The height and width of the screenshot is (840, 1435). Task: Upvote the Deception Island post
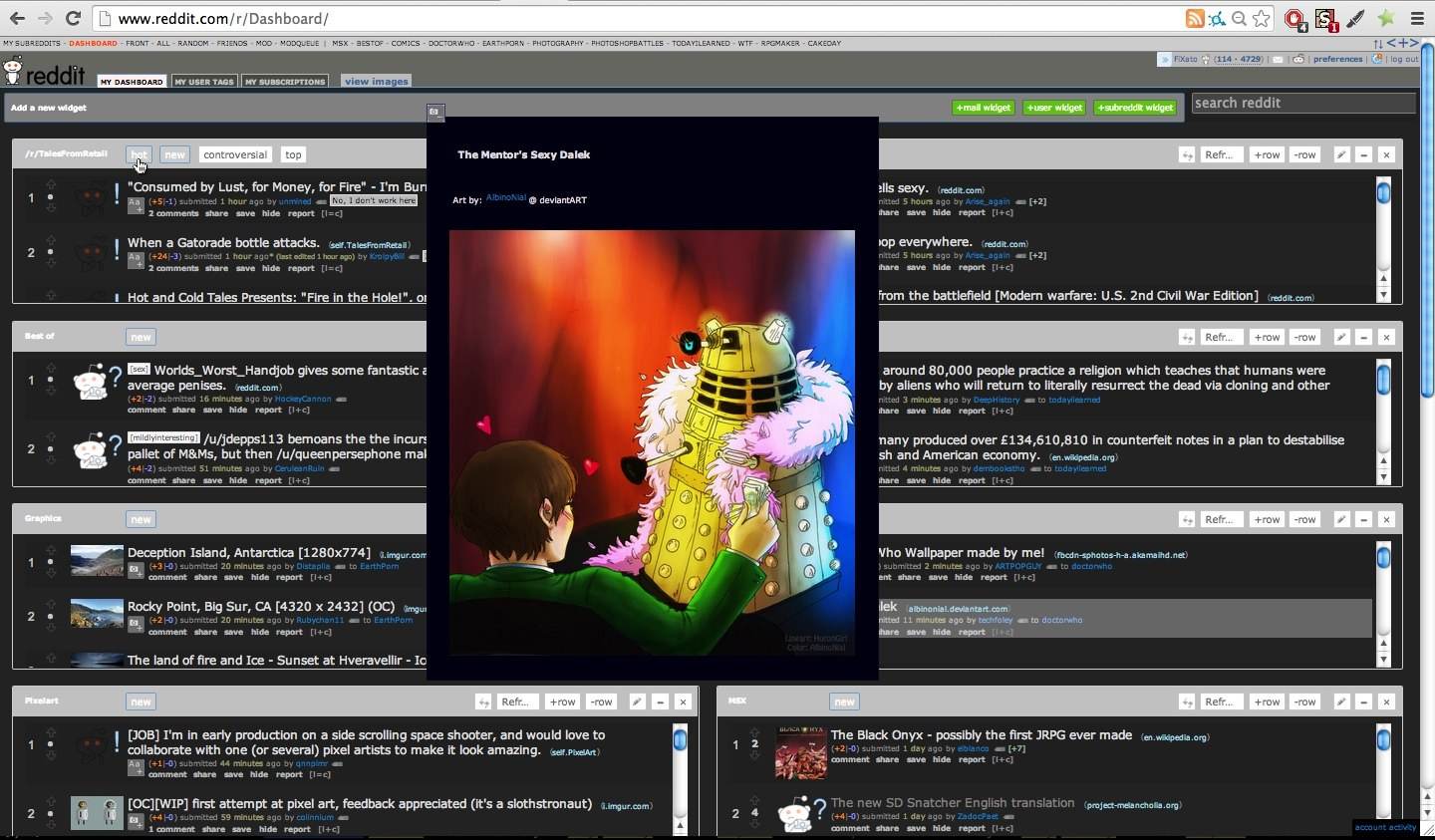pyautogui.click(x=51, y=550)
